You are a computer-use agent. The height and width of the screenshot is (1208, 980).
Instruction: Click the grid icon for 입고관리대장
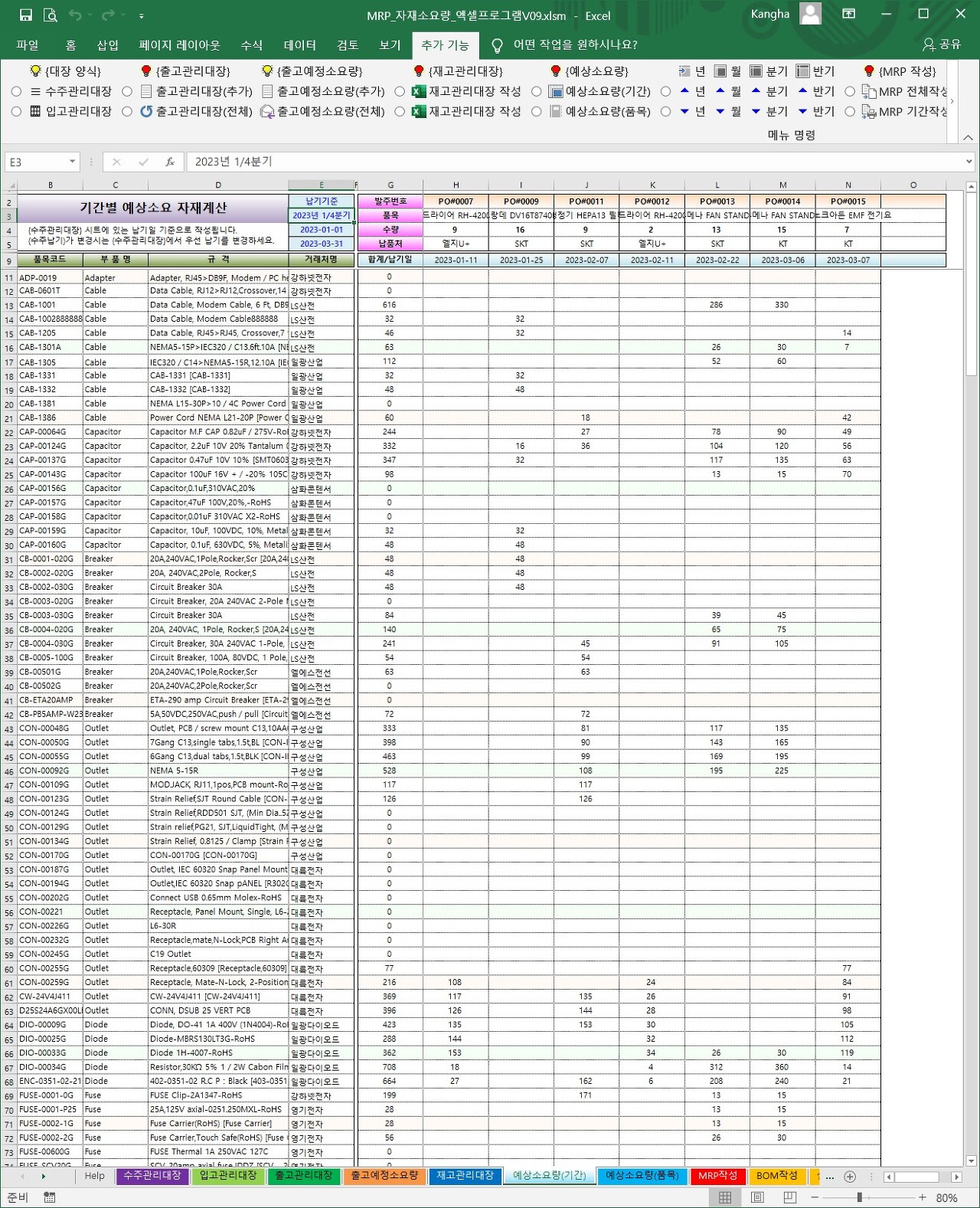coord(35,111)
